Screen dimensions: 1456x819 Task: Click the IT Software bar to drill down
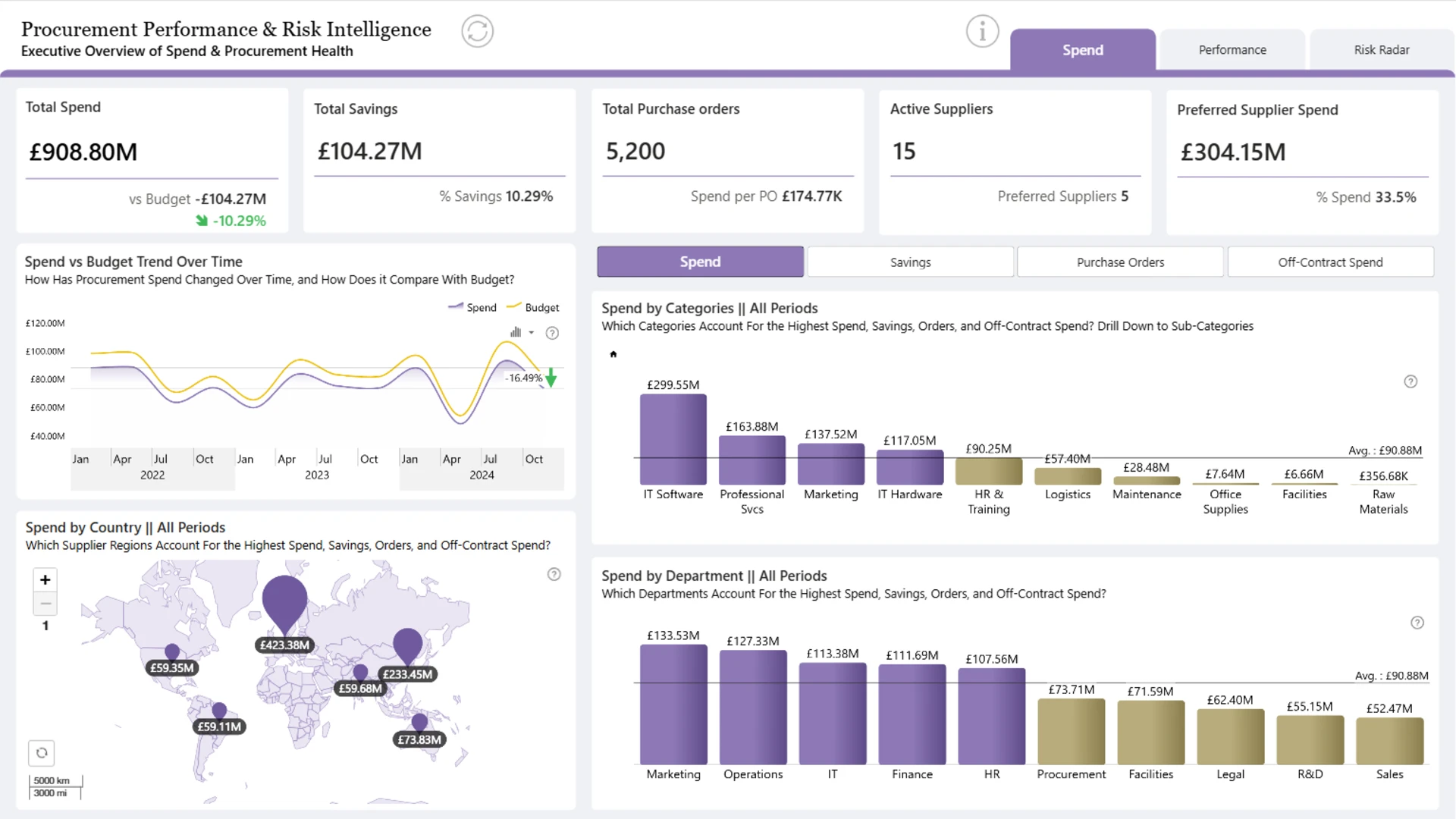673,439
